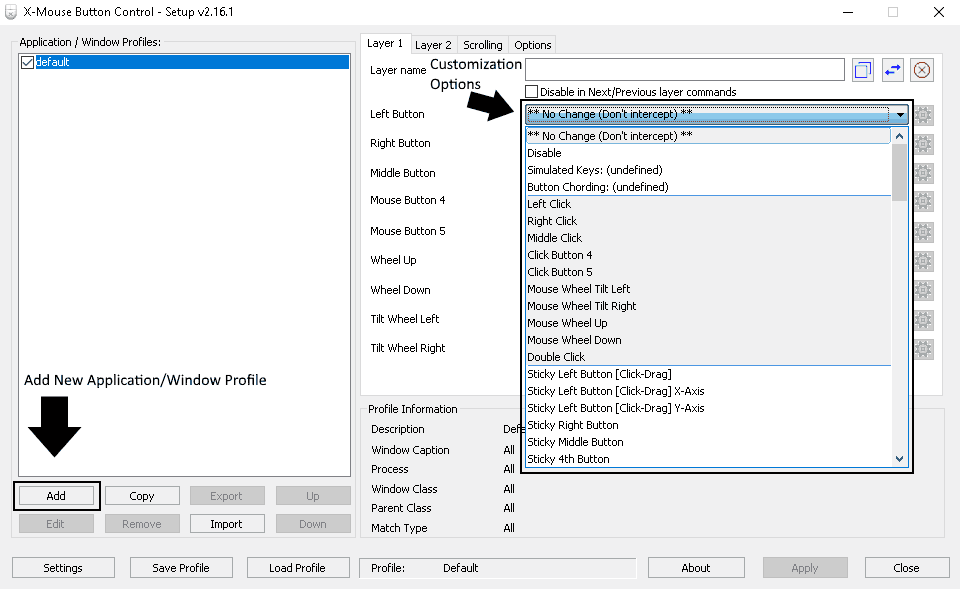Select Mouse Wheel Down option

(708, 340)
